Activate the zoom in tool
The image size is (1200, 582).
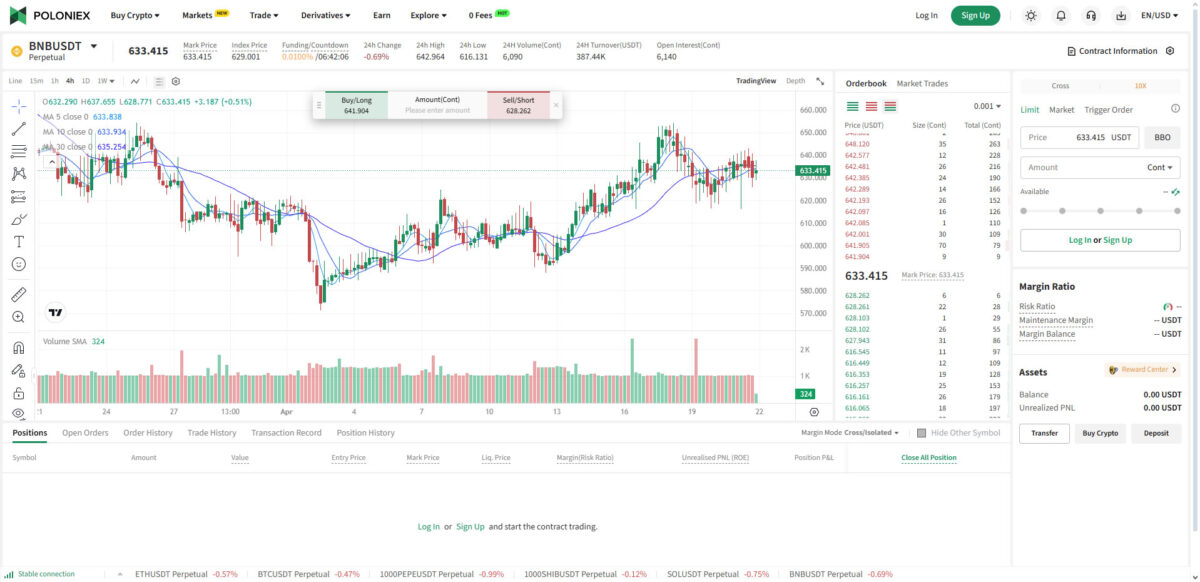point(18,317)
